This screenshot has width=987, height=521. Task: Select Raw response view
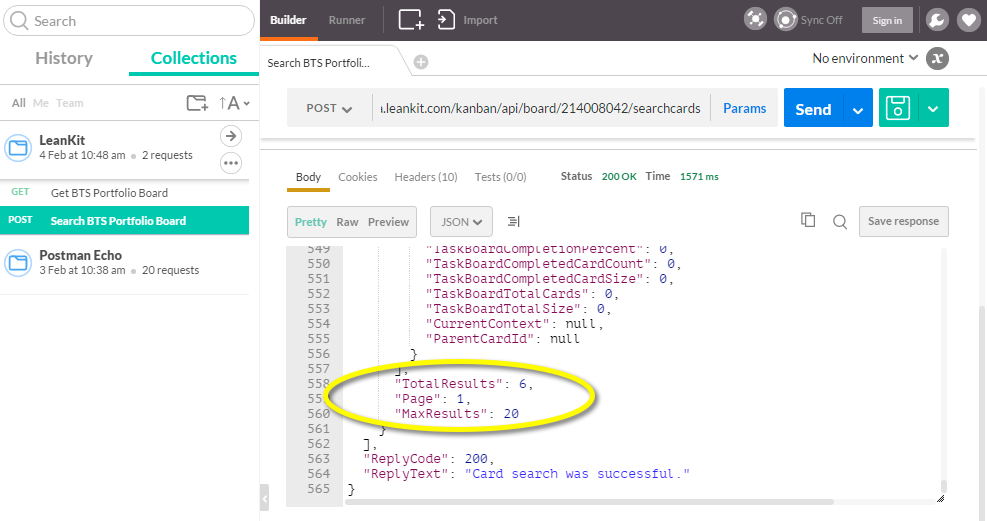pyautogui.click(x=347, y=222)
